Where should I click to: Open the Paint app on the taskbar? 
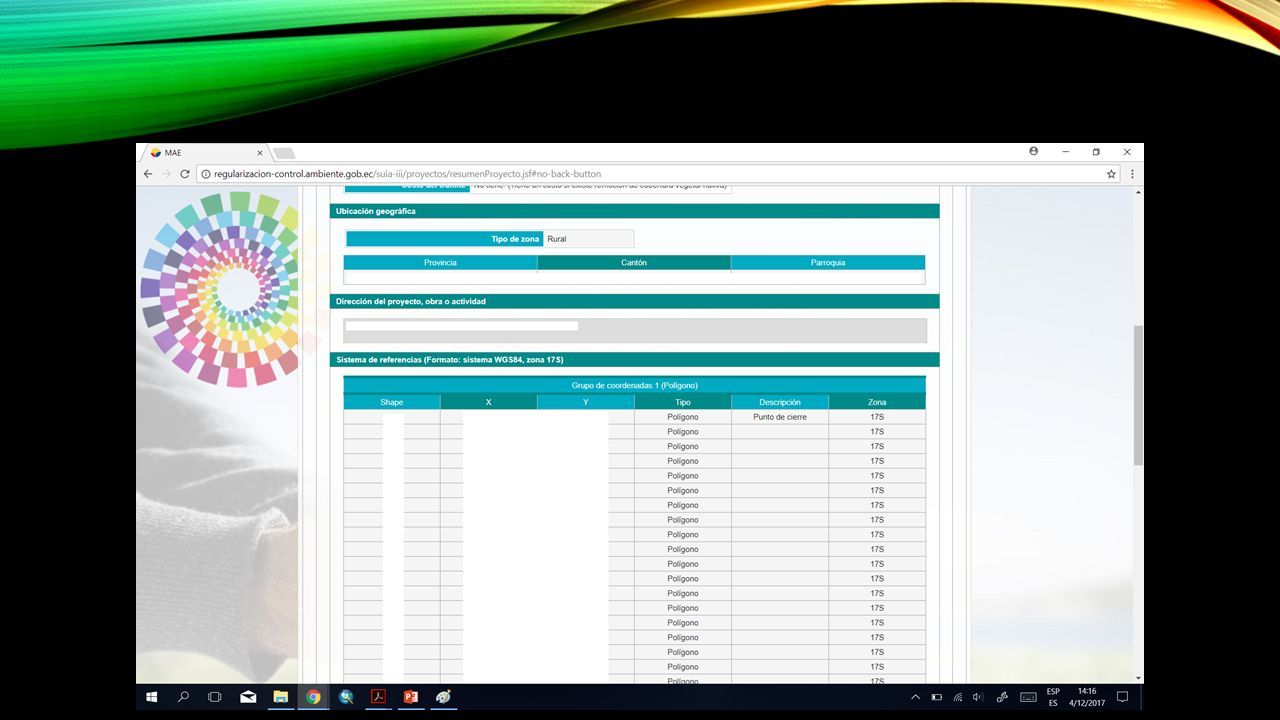point(443,697)
